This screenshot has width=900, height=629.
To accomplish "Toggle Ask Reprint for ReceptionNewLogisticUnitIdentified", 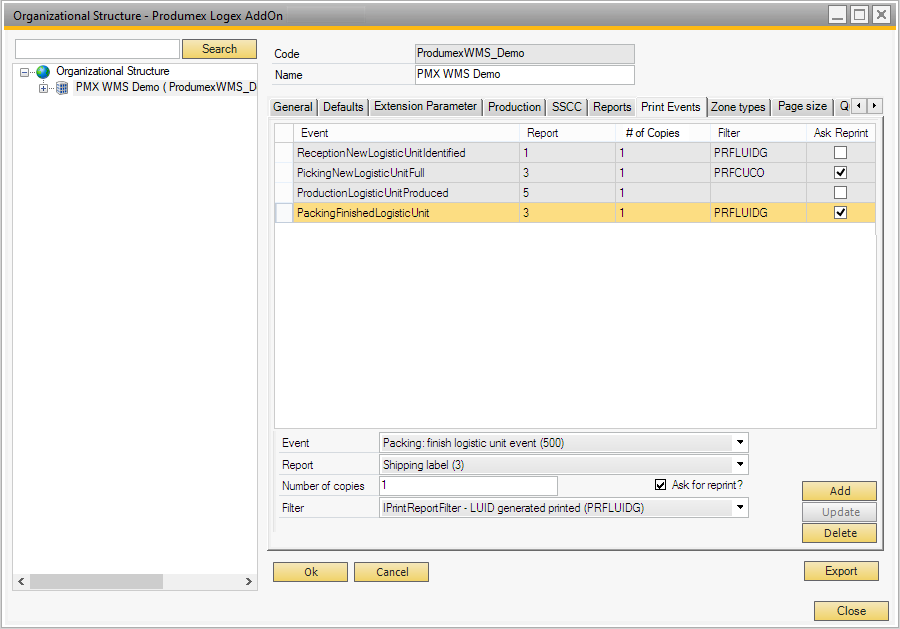I will (x=840, y=153).
